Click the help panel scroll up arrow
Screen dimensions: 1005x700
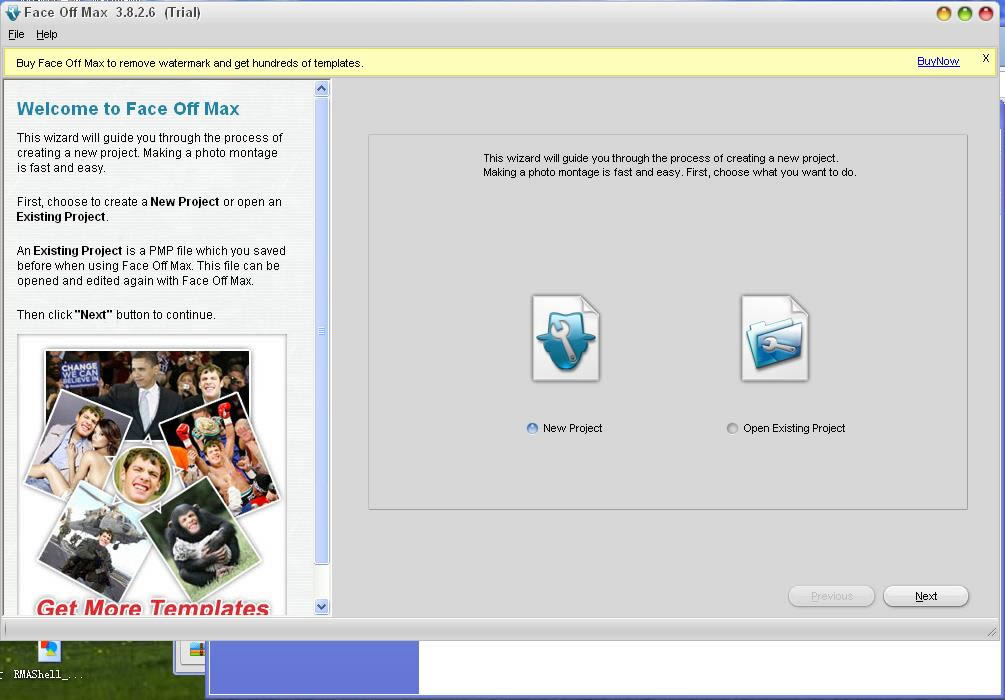coord(322,88)
